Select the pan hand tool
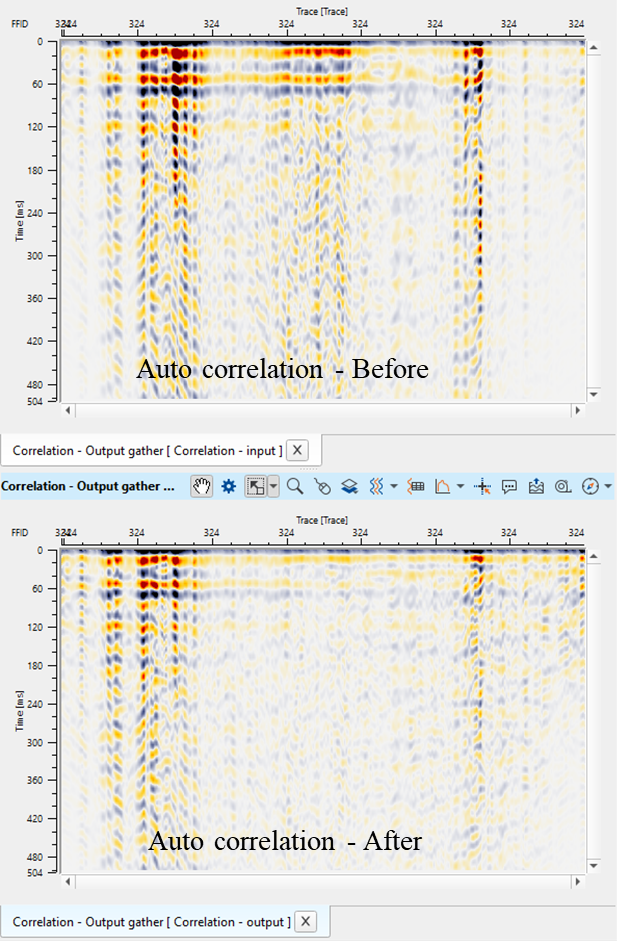The height and width of the screenshot is (941, 617). pos(202,486)
